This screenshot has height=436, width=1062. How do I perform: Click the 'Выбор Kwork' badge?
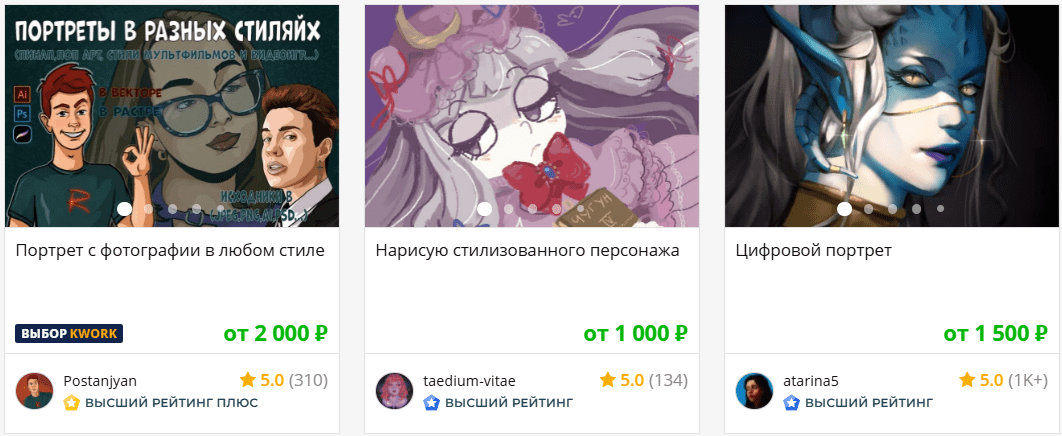tap(69, 334)
